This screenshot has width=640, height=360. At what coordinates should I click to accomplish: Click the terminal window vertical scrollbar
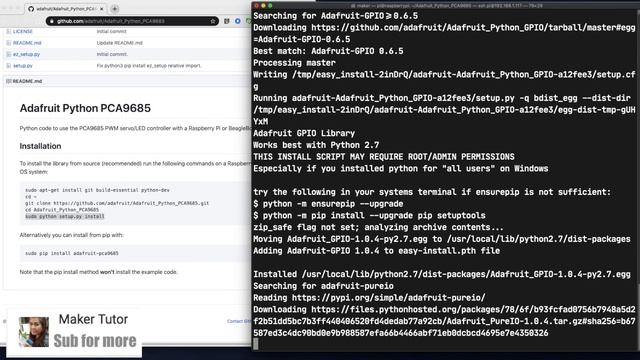pyautogui.click(x=638, y=180)
